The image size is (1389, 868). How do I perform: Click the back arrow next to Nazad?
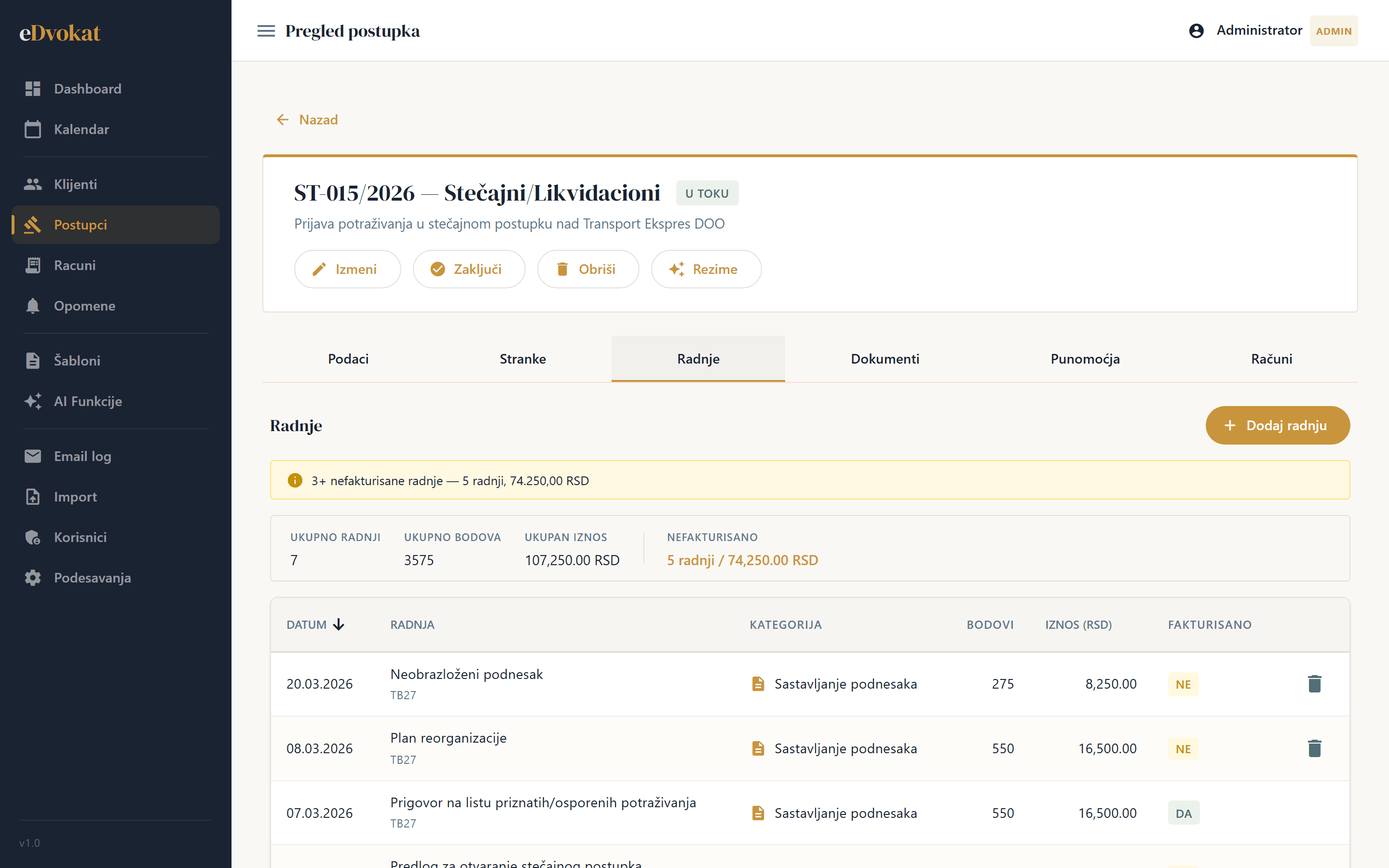point(283,120)
